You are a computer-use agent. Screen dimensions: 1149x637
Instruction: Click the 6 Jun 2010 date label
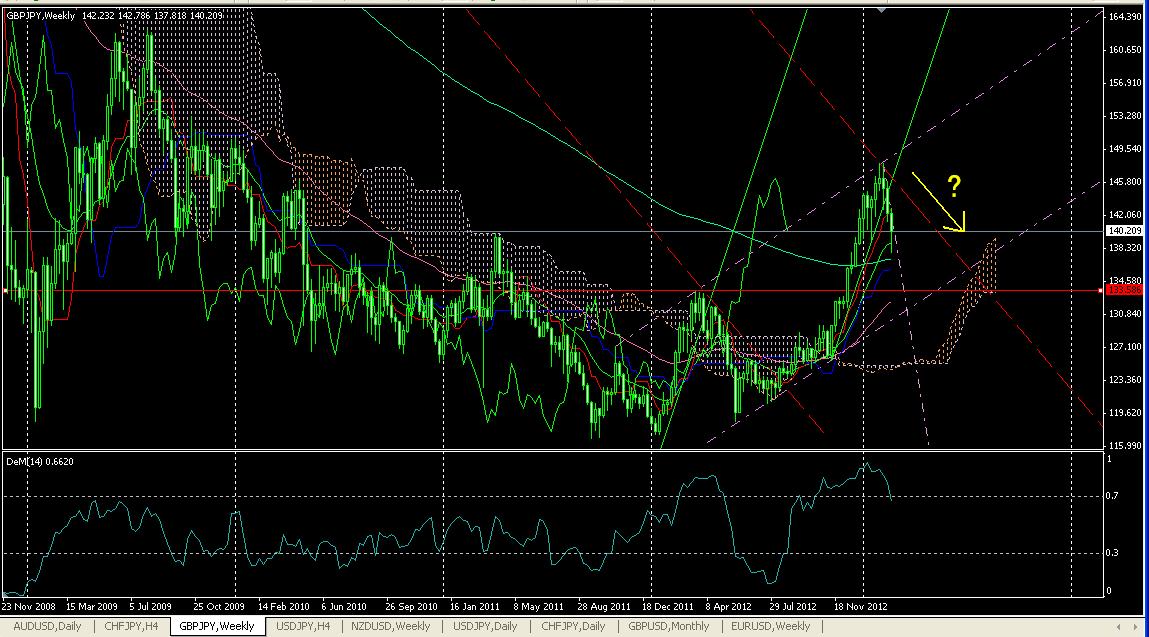pyautogui.click(x=344, y=607)
